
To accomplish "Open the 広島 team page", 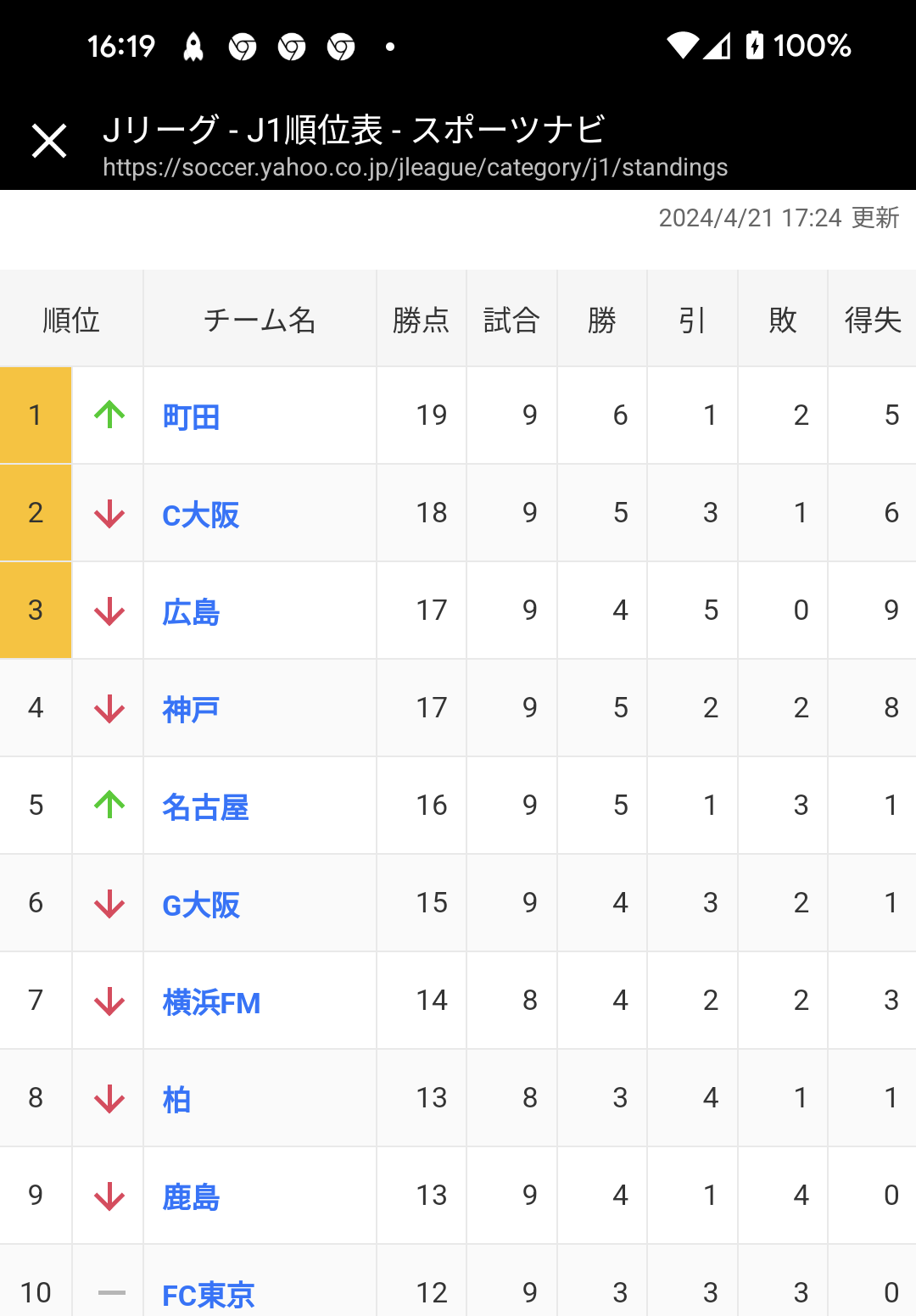I will coord(192,612).
